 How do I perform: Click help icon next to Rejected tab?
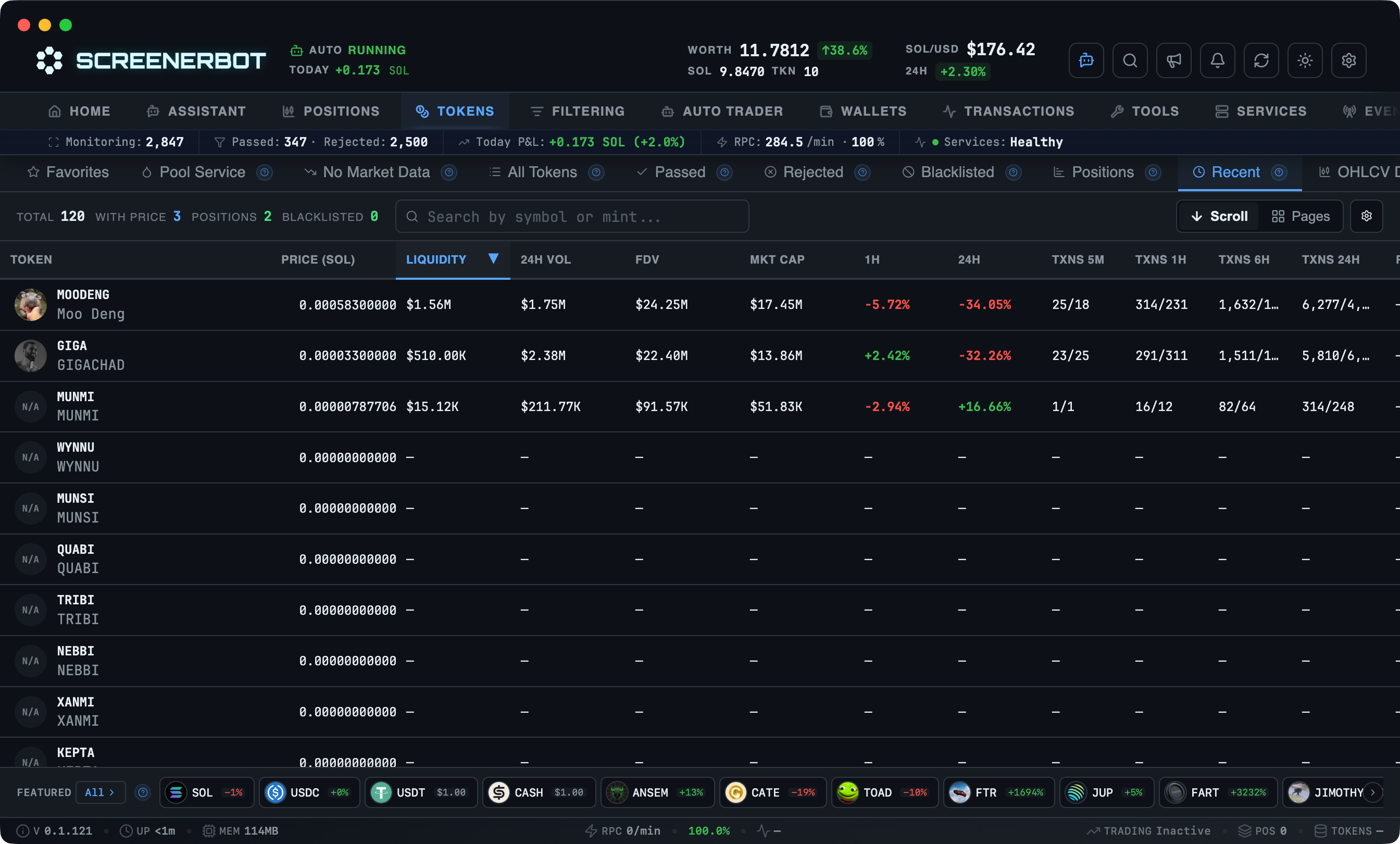tap(863, 172)
